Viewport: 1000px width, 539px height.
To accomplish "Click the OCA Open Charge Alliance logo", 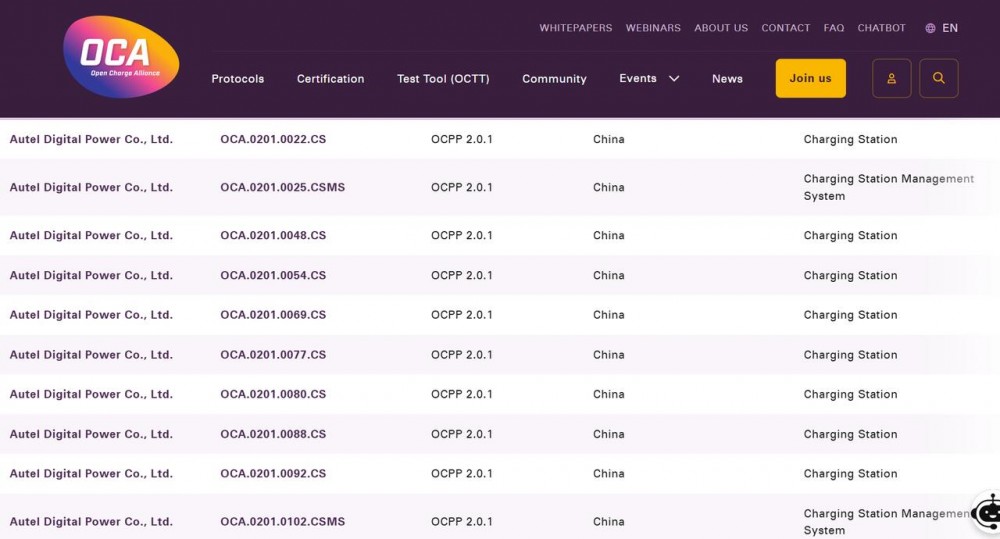I will [x=121, y=57].
